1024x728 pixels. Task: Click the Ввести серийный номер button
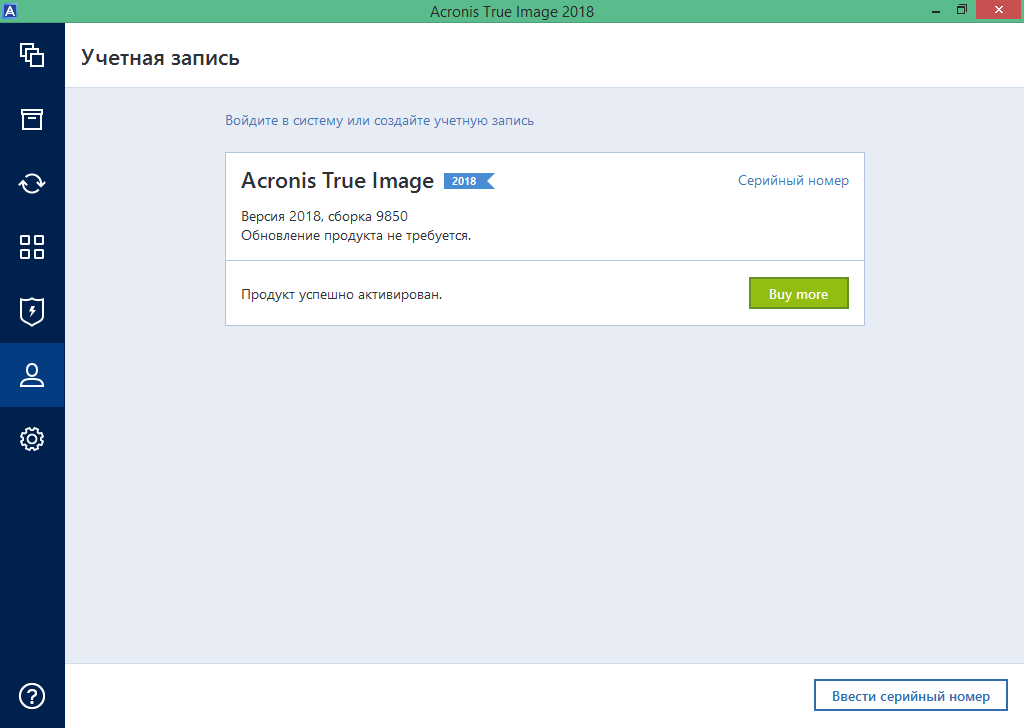[910, 696]
